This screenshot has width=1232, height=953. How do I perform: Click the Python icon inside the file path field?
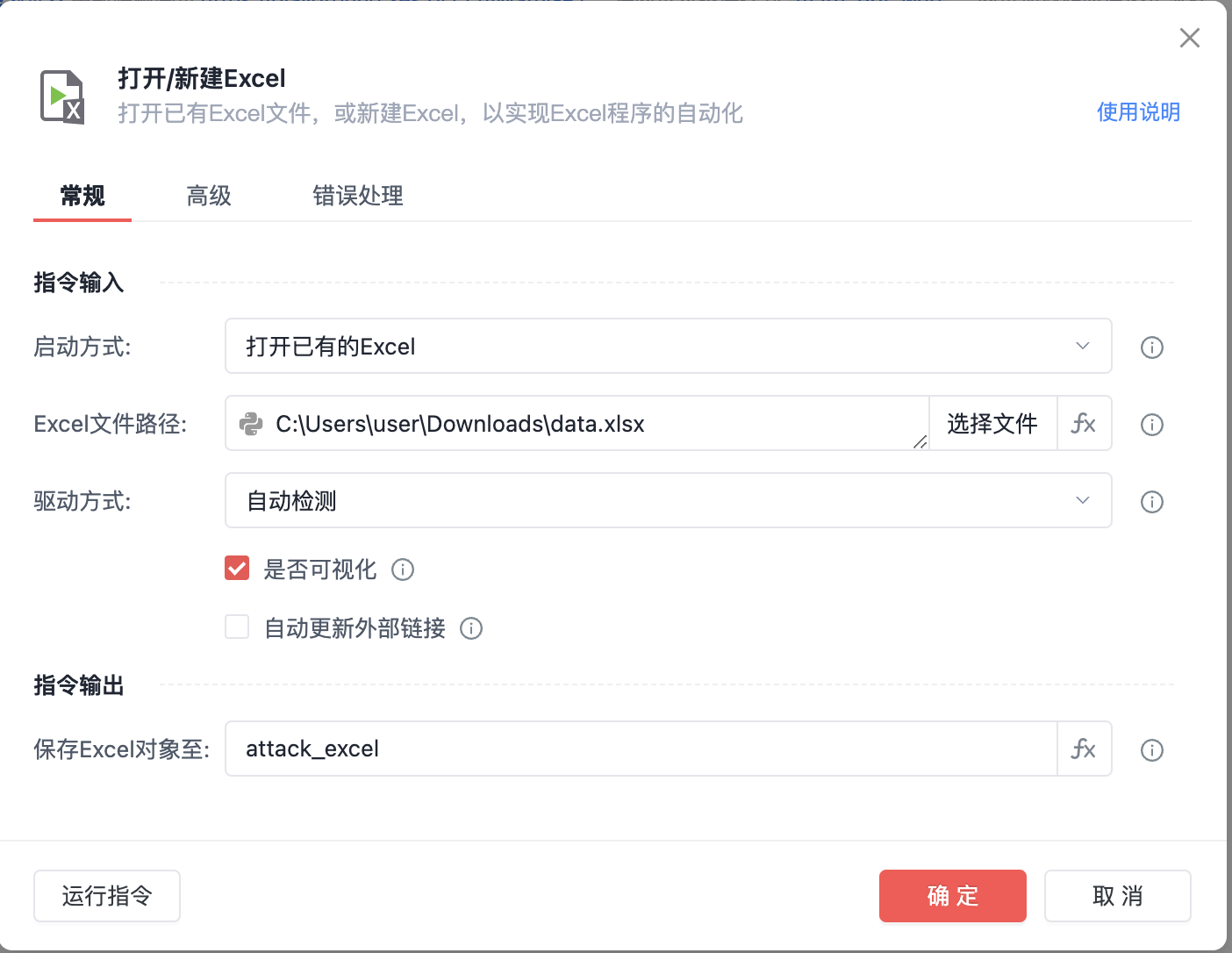[x=252, y=424]
